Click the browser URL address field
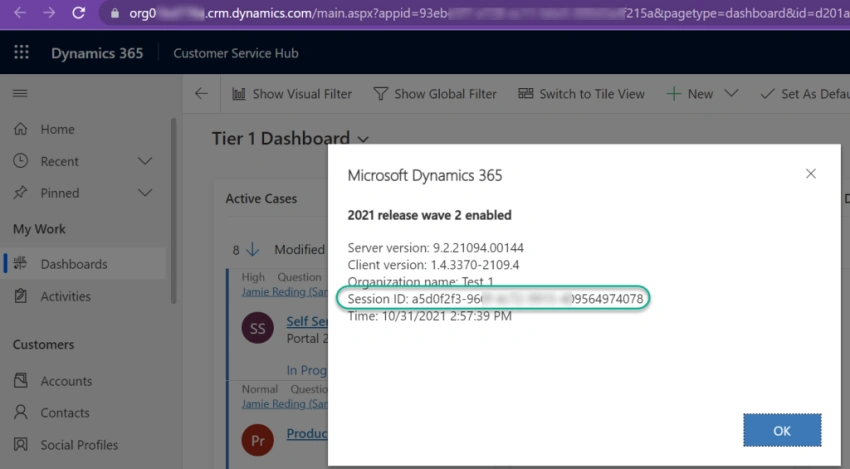This screenshot has width=850, height=469. pos(477,13)
